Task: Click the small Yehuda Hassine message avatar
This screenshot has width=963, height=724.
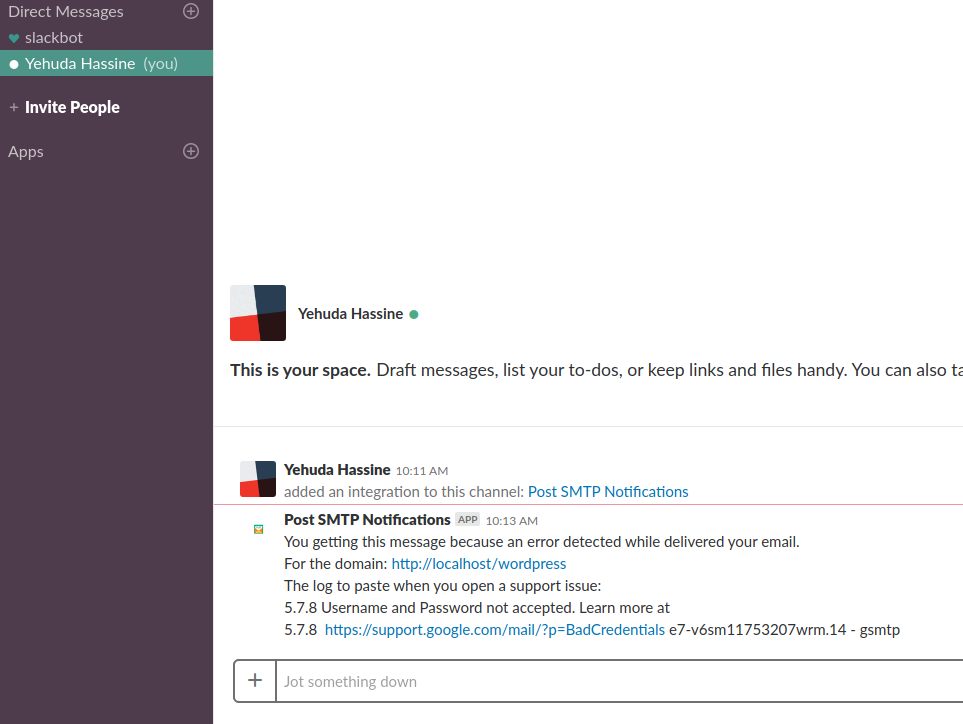Action: [258, 479]
